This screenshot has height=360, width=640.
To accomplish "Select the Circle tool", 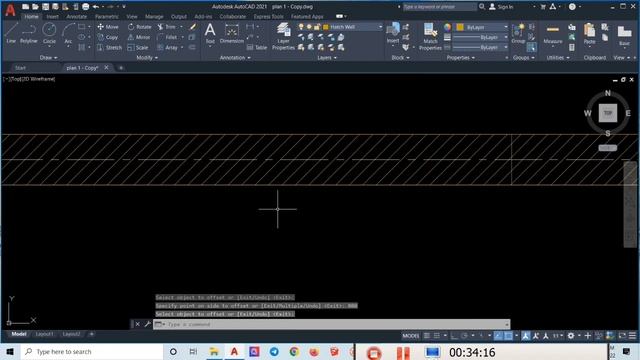I will [49, 33].
